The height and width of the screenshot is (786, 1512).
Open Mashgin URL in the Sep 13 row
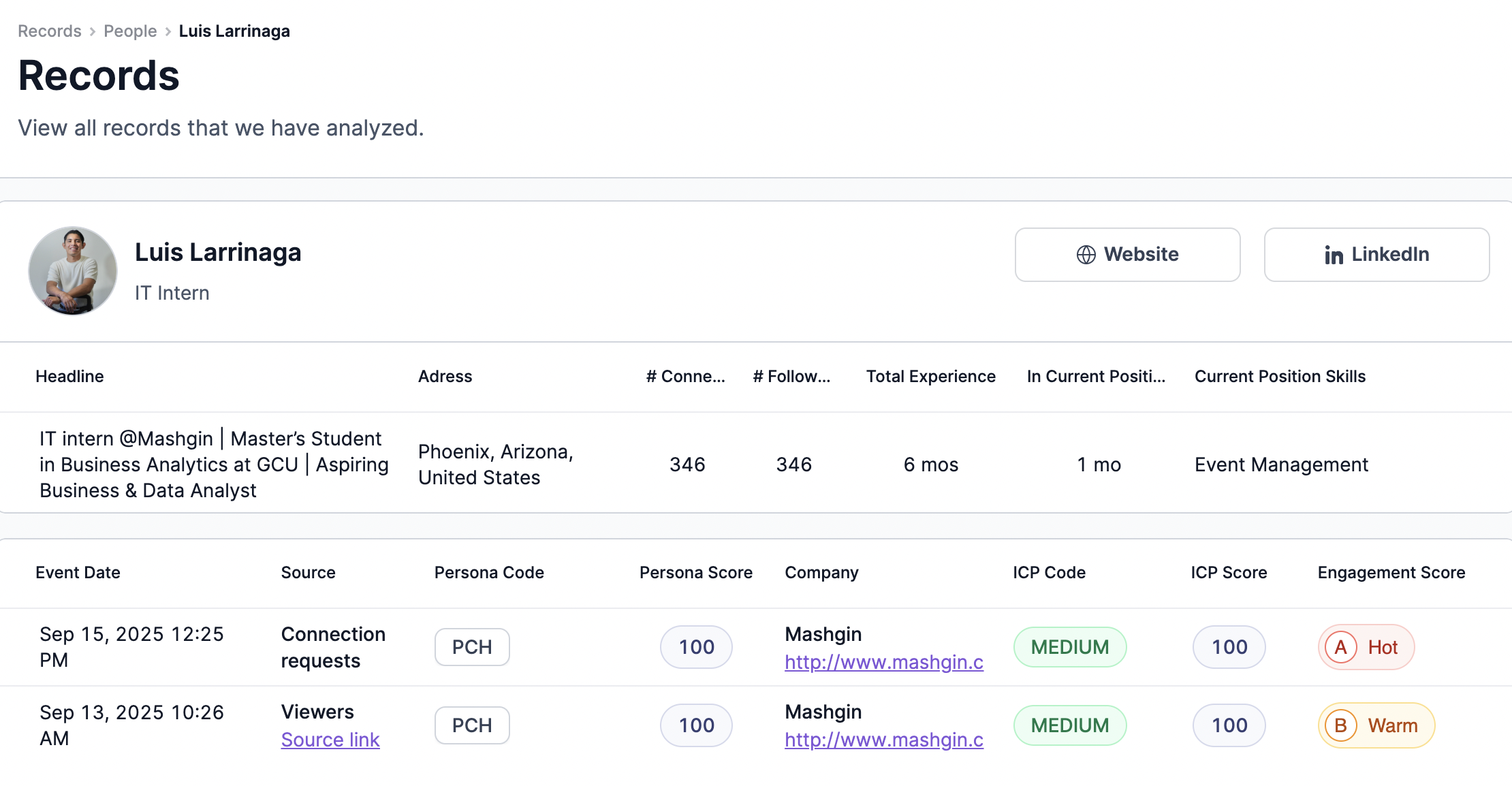(883, 740)
